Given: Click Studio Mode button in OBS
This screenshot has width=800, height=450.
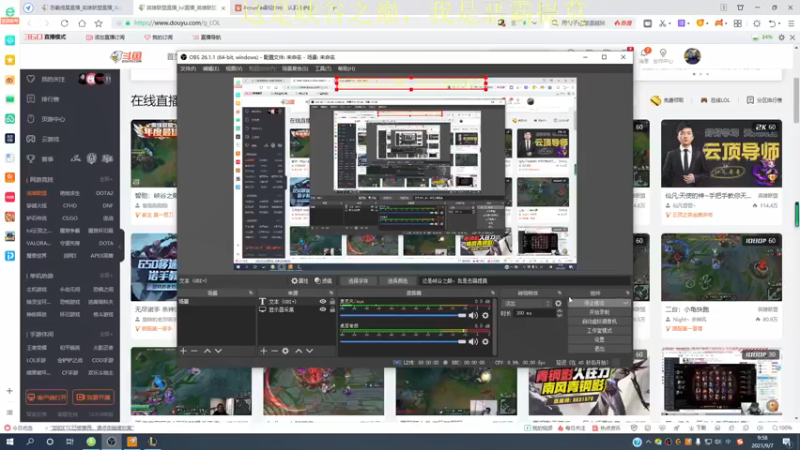Looking at the screenshot, I should pos(599,331).
